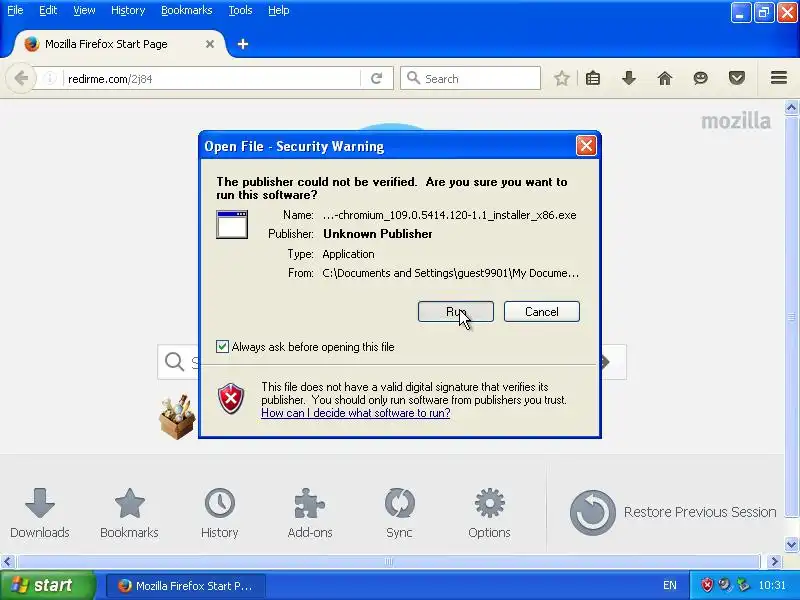Click horizontal scrollbar left arrow
This screenshot has height=600, width=800.
(7, 562)
